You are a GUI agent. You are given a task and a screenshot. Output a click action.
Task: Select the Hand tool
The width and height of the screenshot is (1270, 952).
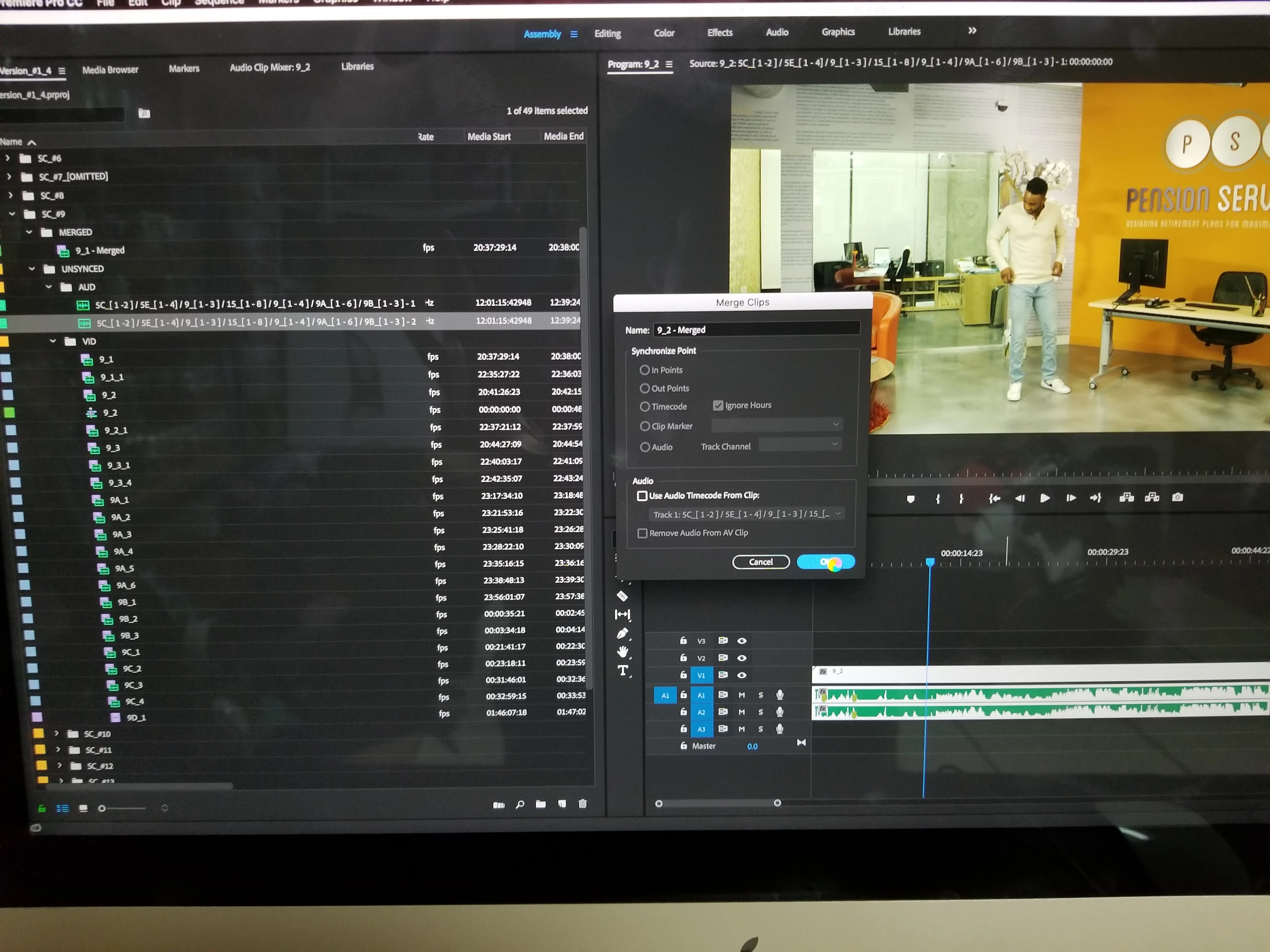tap(623, 652)
